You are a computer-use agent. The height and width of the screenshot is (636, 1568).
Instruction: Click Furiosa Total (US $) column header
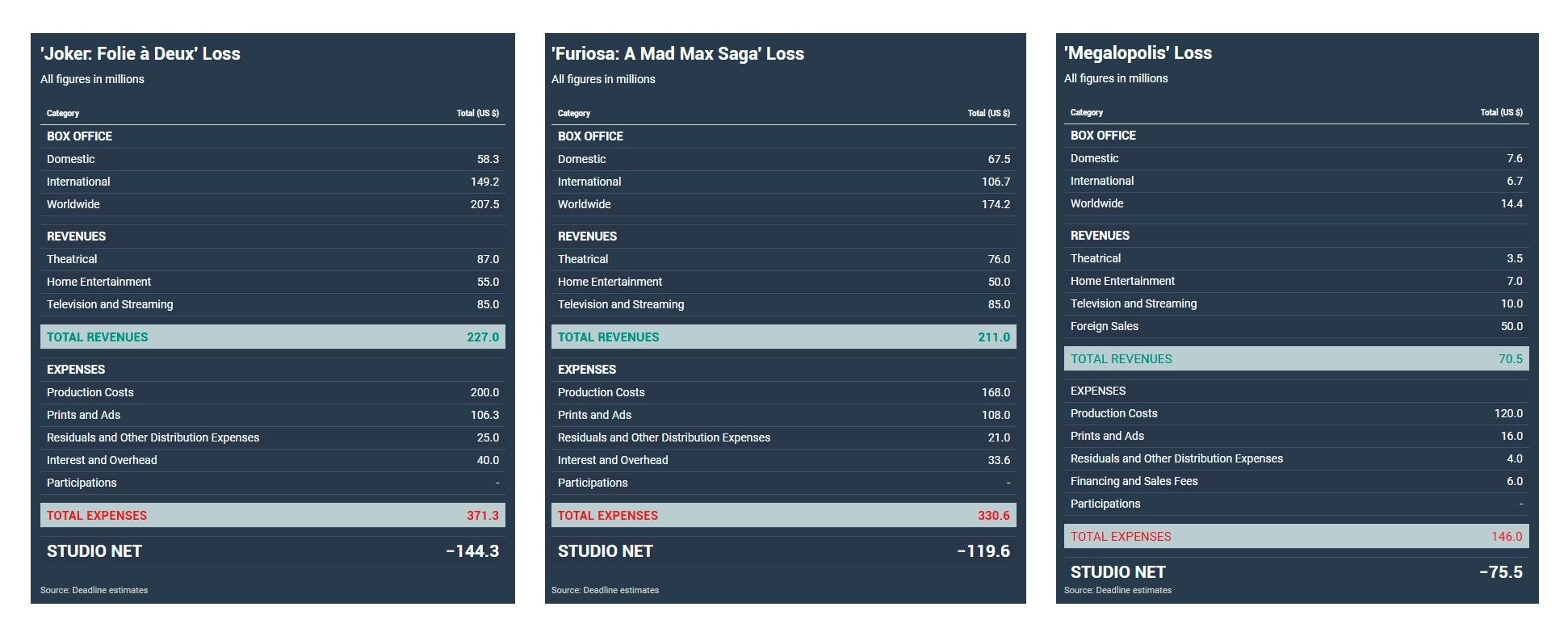coord(989,113)
